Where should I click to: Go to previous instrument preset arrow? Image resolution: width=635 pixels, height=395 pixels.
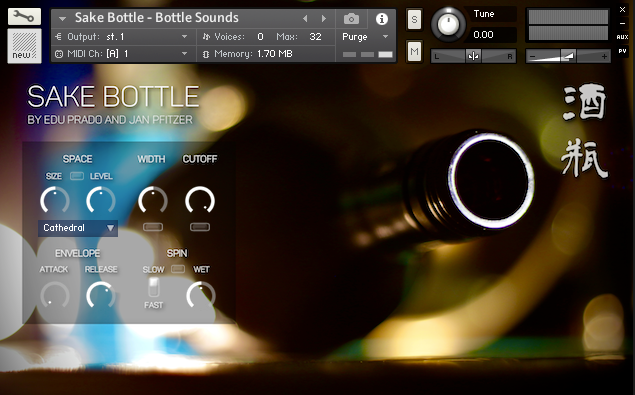click(x=305, y=19)
